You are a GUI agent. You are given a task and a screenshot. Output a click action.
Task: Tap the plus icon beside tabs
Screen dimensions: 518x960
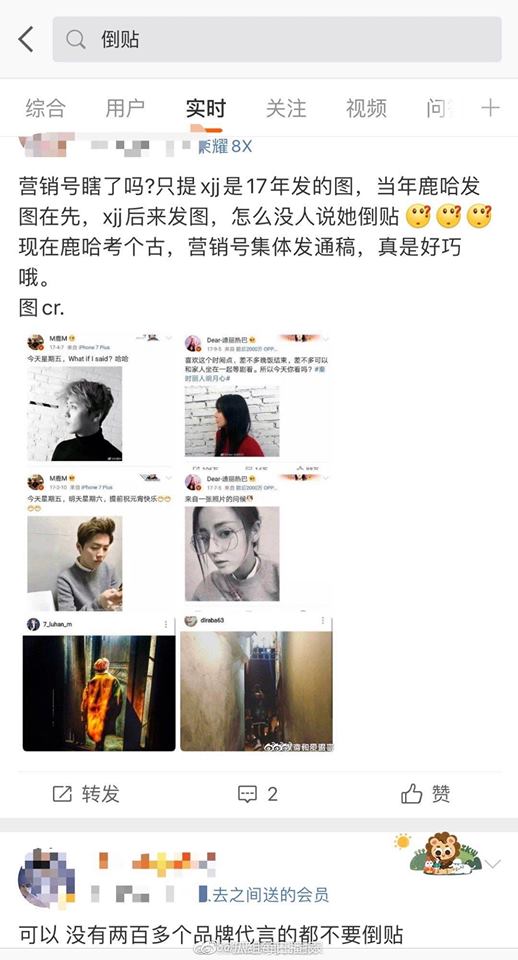pos(490,108)
